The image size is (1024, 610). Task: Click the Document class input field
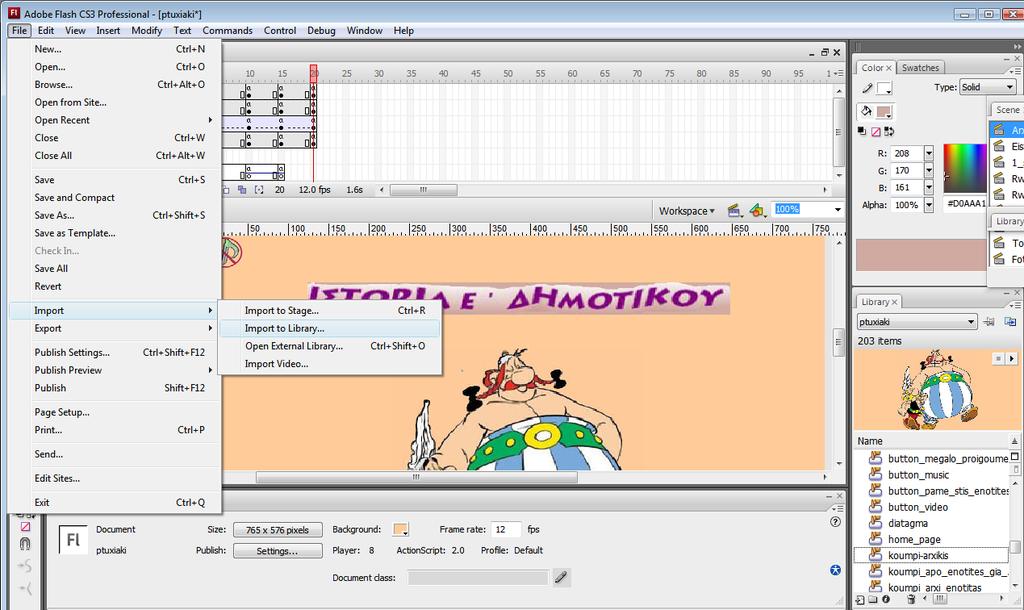(477, 577)
